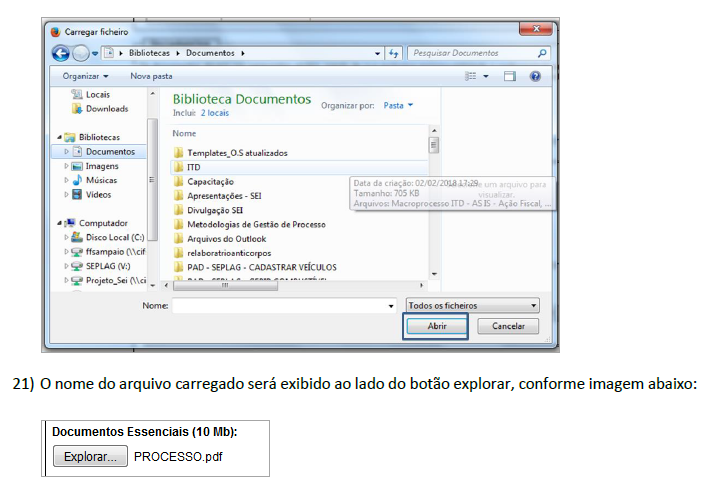Screen dimensions: 706x485
Task: Open the Organizar dropdown menu
Action: 84,76
